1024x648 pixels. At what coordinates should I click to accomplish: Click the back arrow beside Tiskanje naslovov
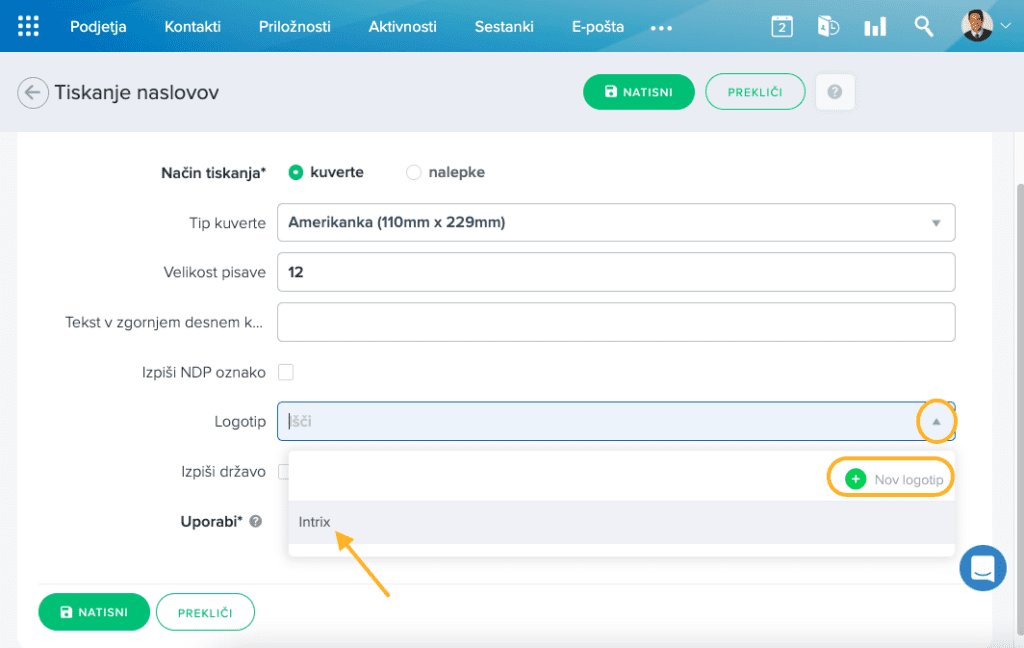[33, 93]
